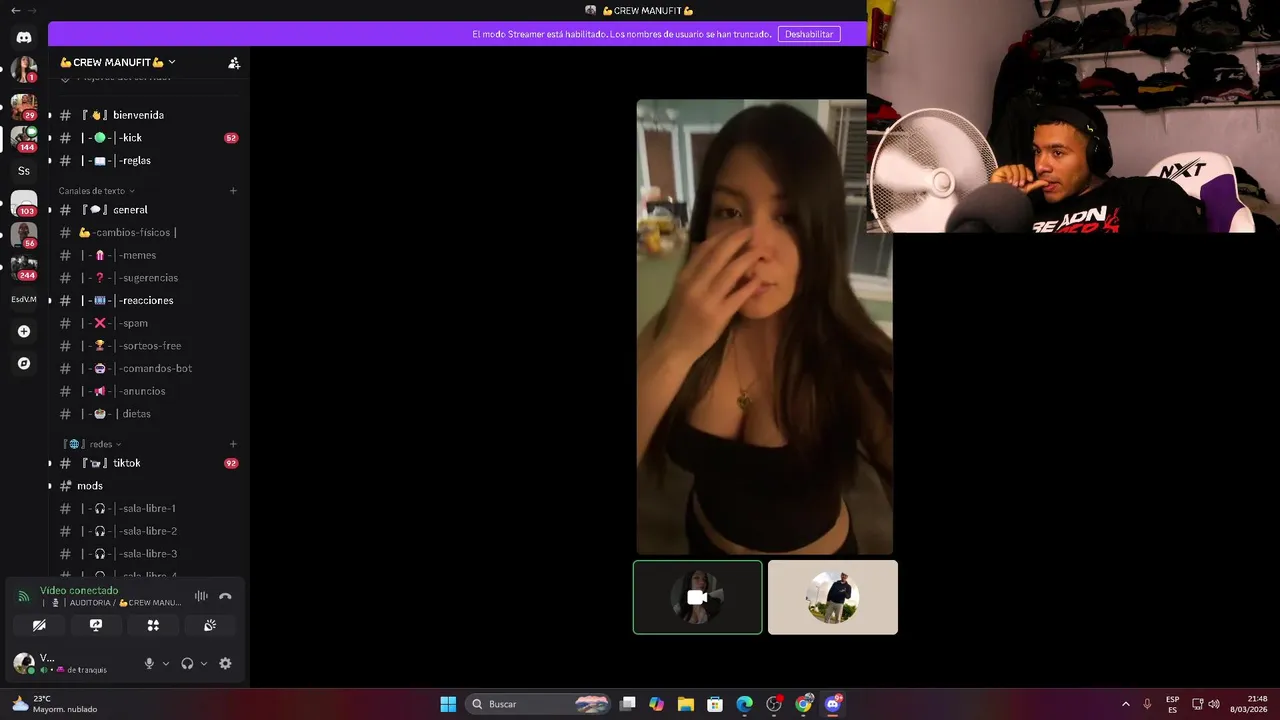This screenshot has width=1280, height=720.
Task: Open the server with badge 103
Action: [x=24, y=203]
